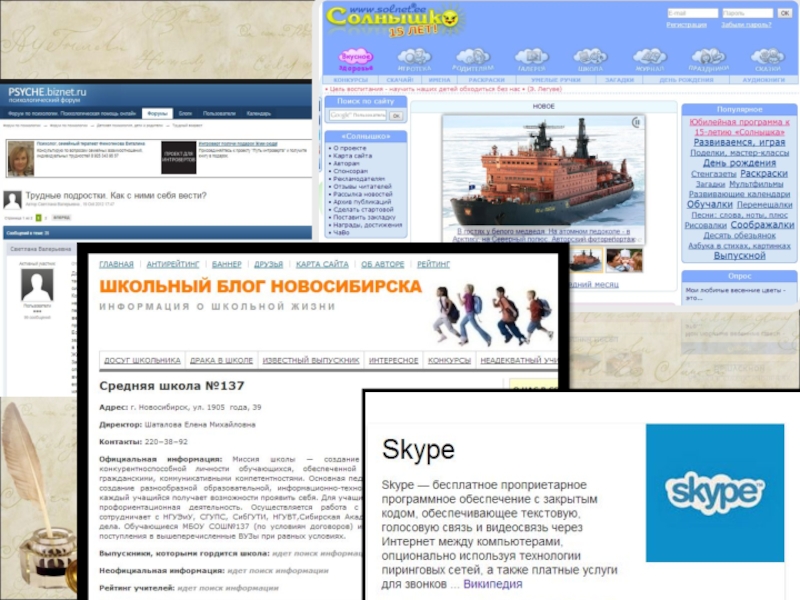Open the psychologist's photo ad on PSYCHE forum
Image resolution: width=800 pixels, height=600 pixels.
(x=21, y=159)
